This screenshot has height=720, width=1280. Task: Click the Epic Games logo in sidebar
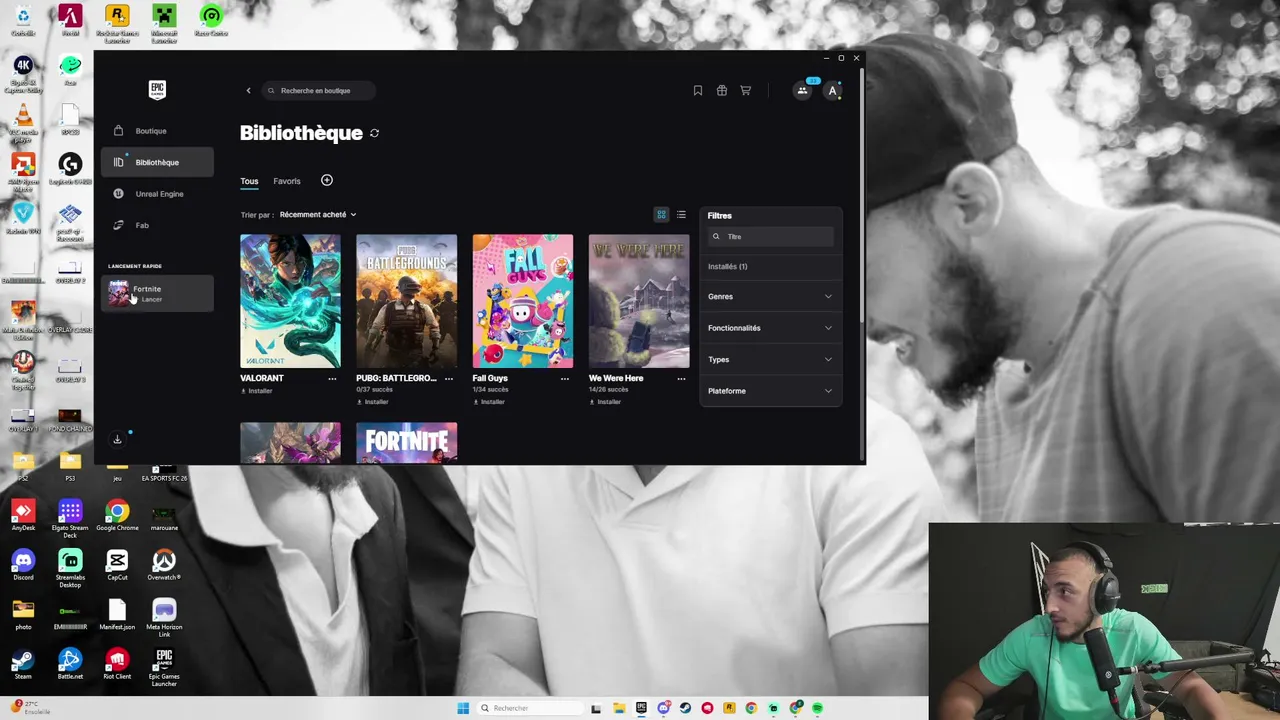(157, 90)
